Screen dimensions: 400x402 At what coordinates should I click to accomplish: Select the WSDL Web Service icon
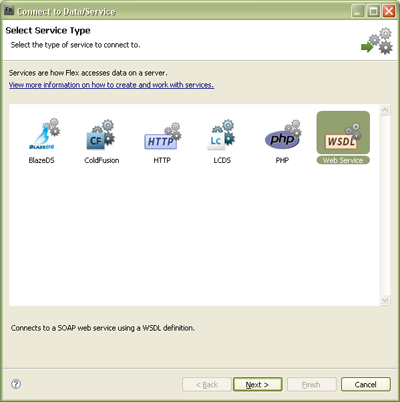[343, 133]
